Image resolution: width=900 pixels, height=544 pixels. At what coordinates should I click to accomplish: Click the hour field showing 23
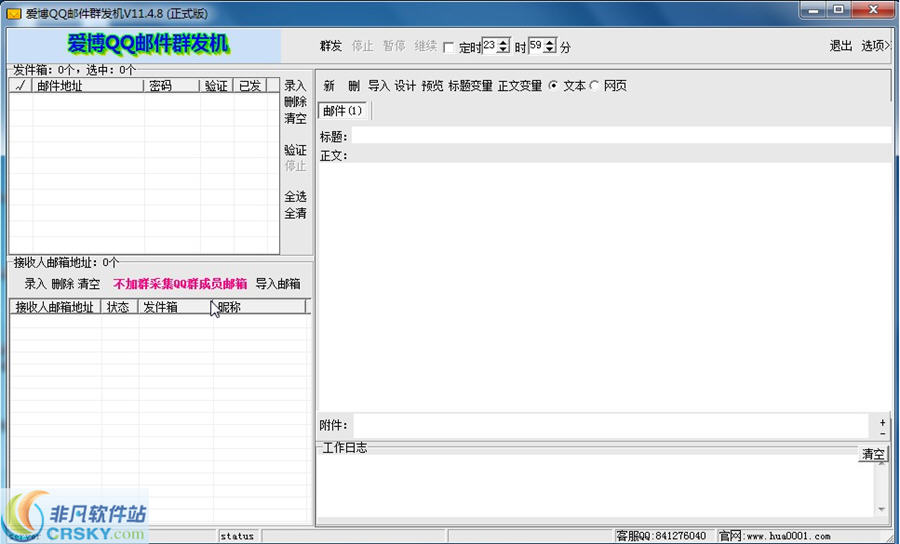[x=490, y=46]
